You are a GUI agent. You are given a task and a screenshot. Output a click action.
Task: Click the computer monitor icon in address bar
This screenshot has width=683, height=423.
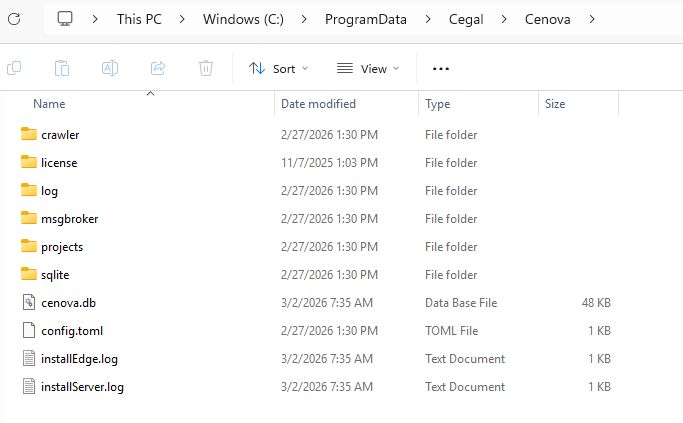[x=65, y=19]
